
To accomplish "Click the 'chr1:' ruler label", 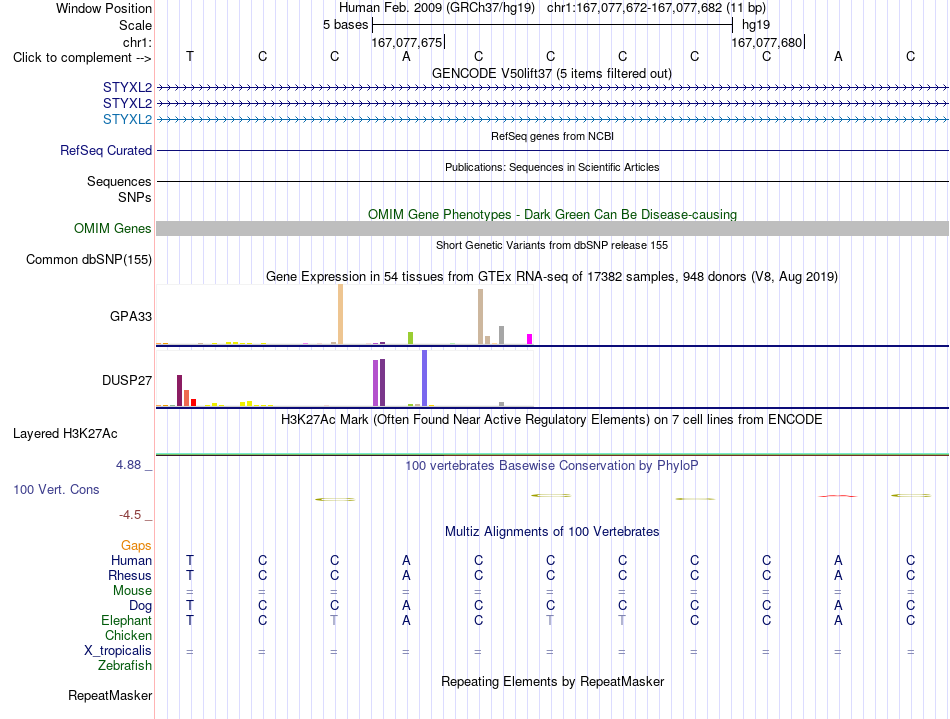I will click(137, 42).
